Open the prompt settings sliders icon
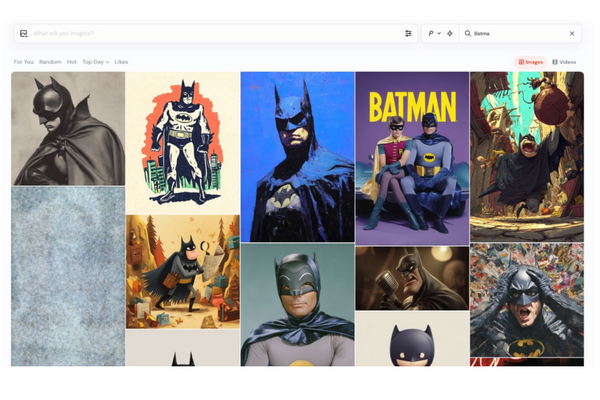This screenshot has width=600, height=400. [408, 34]
